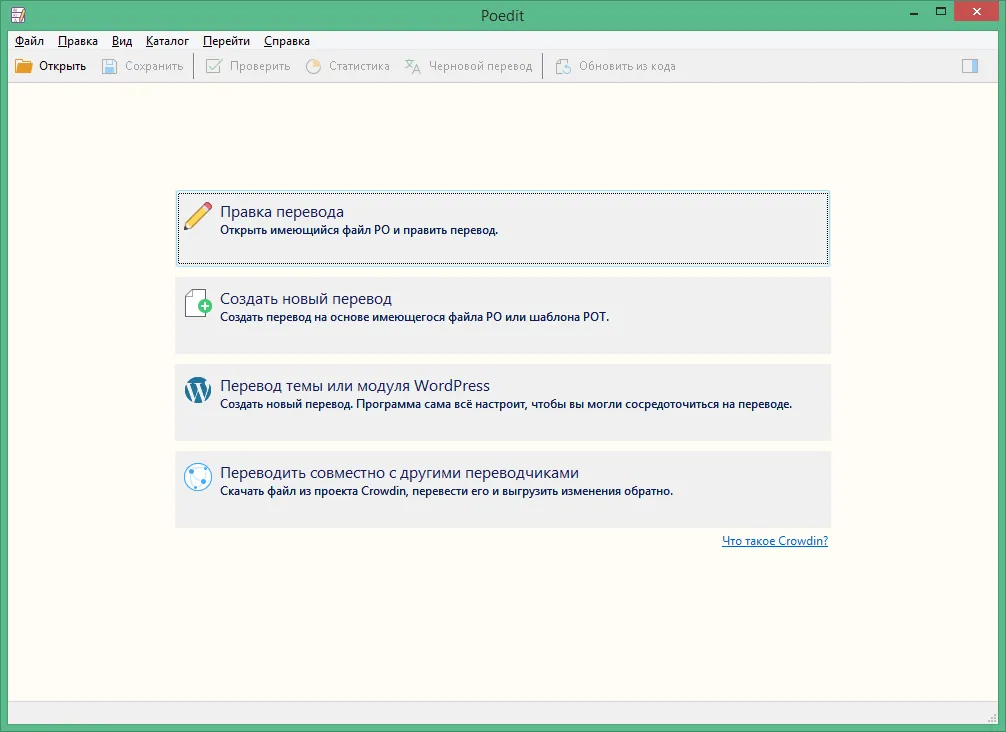Open the Статистика pie chart icon
The width and height of the screenshot is (1006, 732).
click(313, 66)
